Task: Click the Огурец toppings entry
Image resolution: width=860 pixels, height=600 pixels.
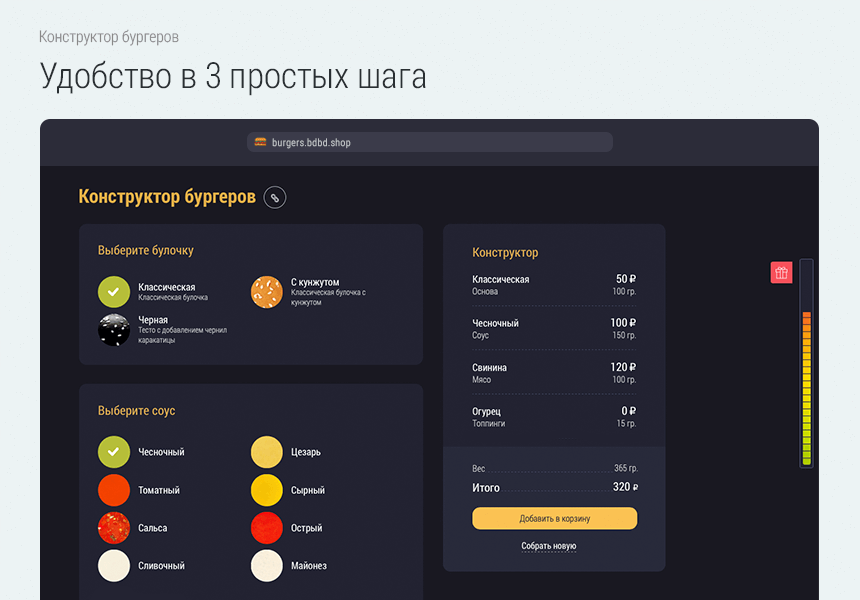Action: pos(554,416)
